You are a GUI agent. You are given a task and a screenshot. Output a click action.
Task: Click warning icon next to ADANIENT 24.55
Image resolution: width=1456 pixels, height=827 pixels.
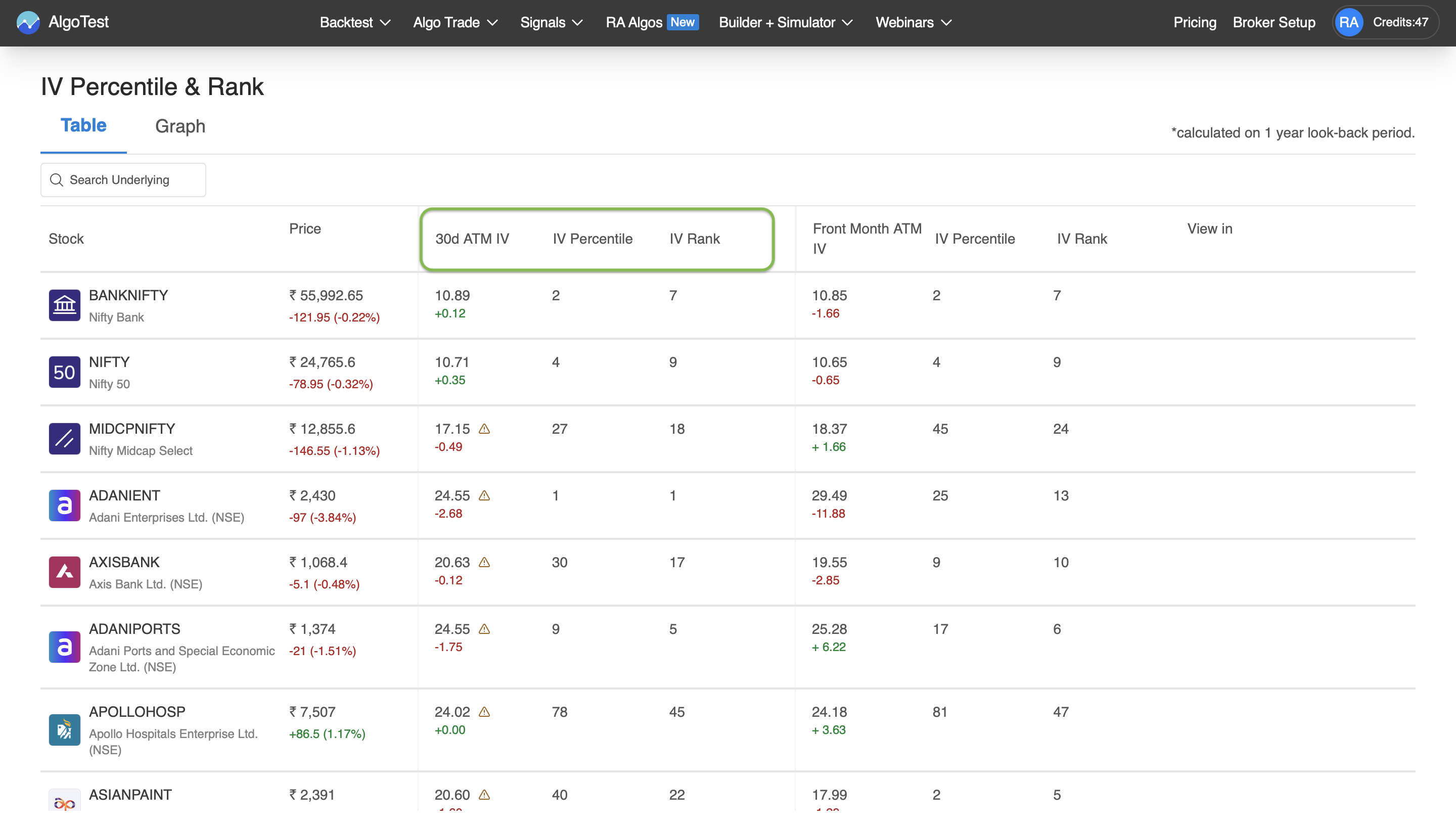pos(484,495)
